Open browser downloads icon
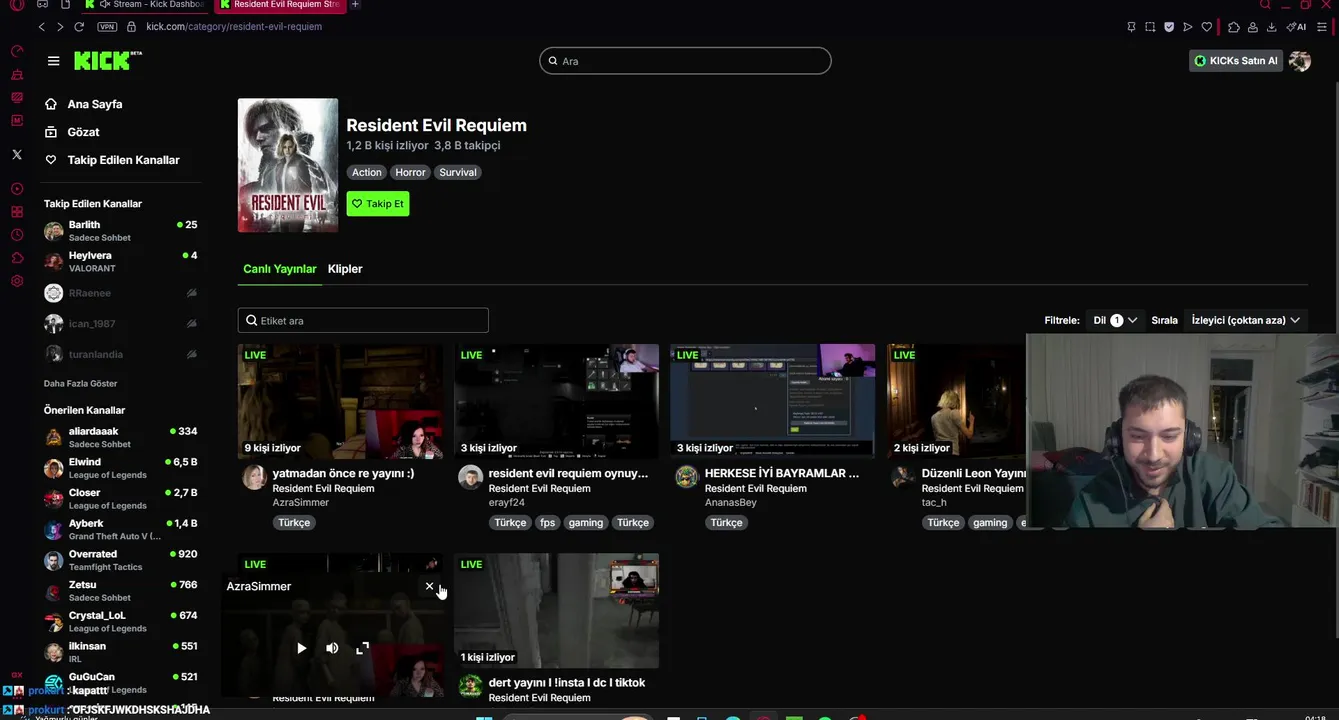1339x720 pixels. pos(1271,27)
